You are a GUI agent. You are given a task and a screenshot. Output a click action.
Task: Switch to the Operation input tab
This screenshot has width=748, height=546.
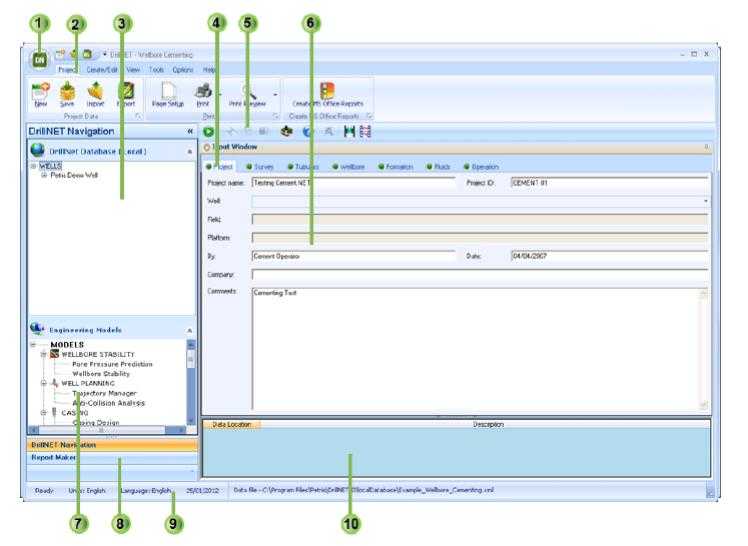coord(481,167)
